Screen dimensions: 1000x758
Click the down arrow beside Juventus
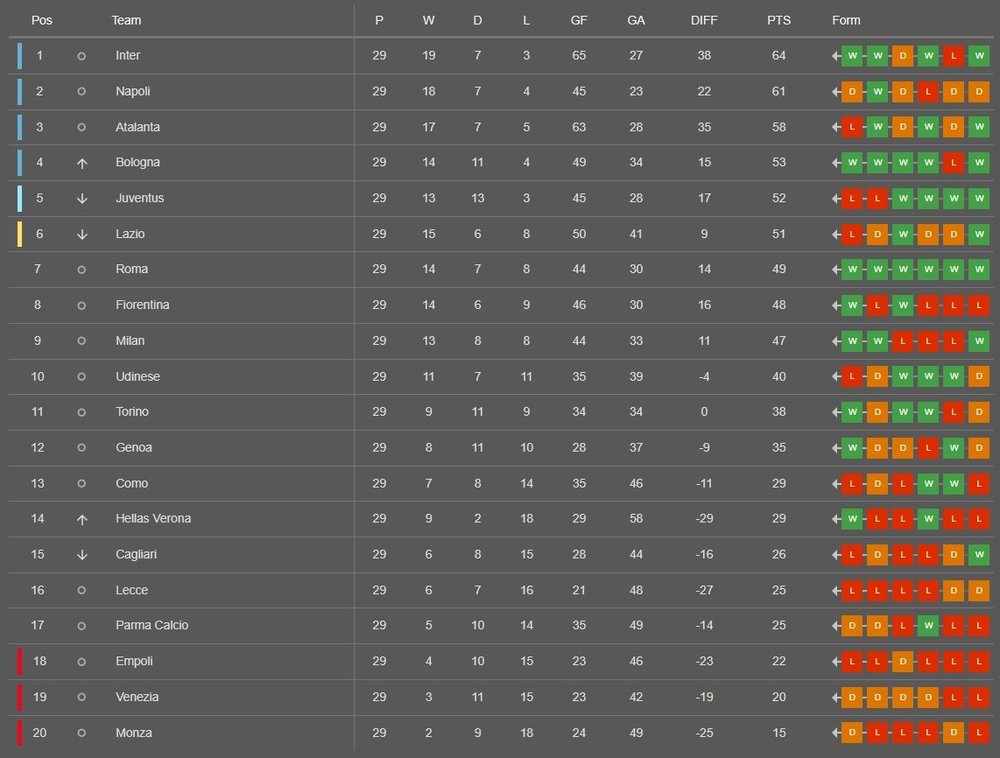click(82, 199)
